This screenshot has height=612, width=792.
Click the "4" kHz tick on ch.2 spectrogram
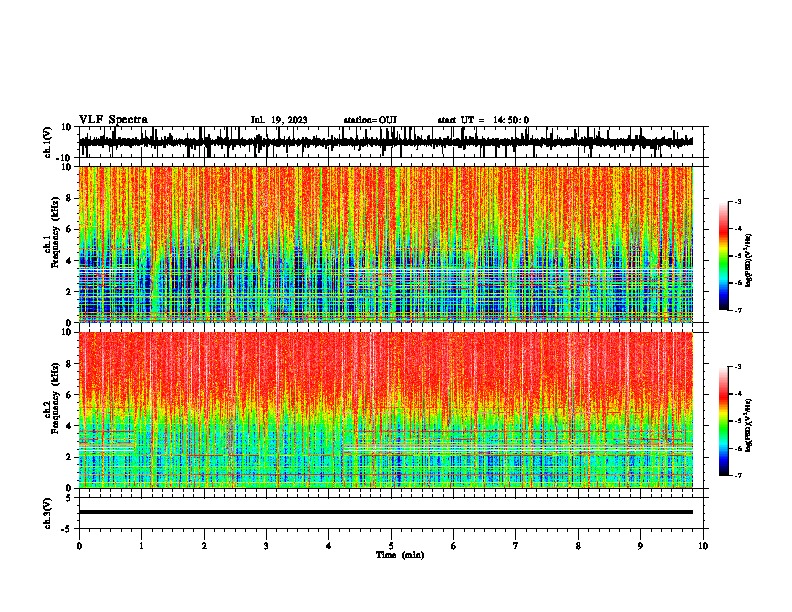pos(69,426)
